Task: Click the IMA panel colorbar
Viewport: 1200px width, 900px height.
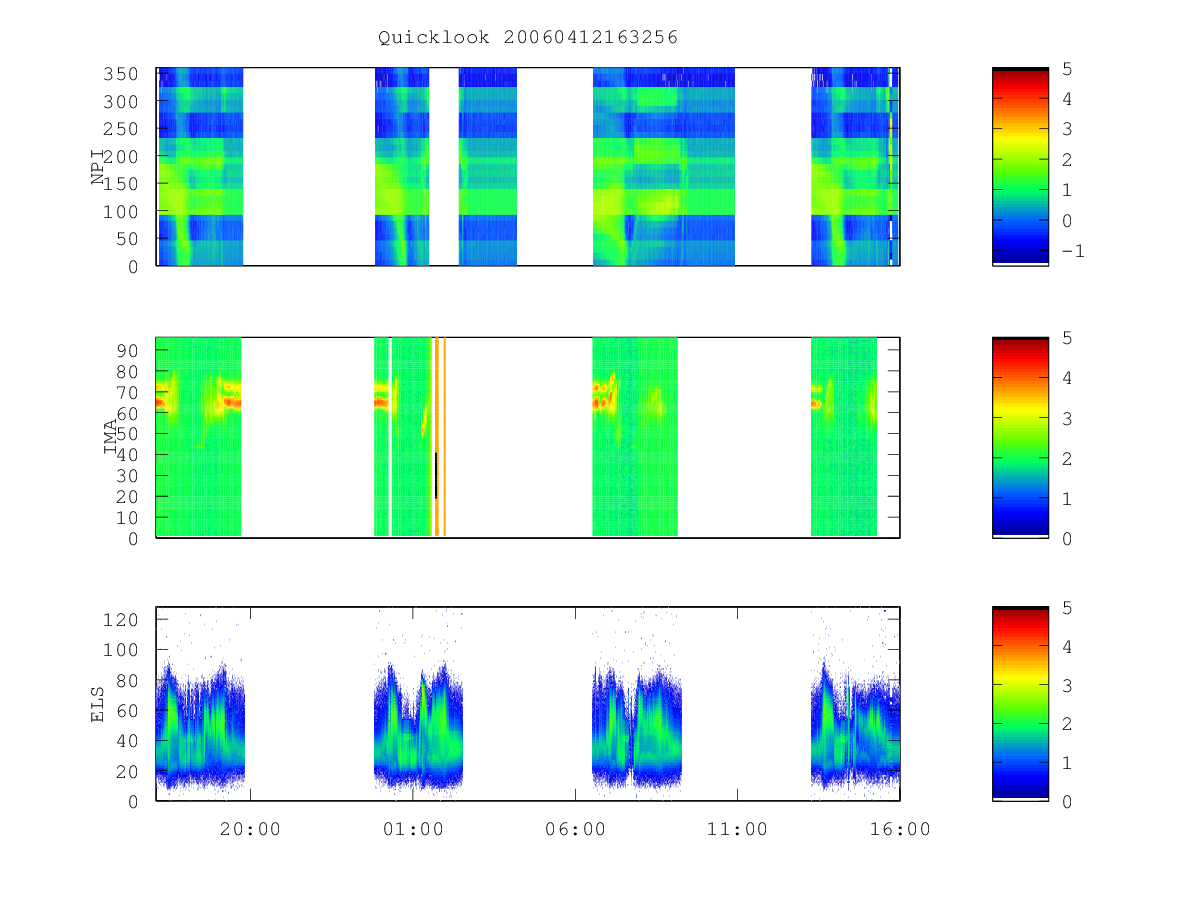Action: (1020, 438)
